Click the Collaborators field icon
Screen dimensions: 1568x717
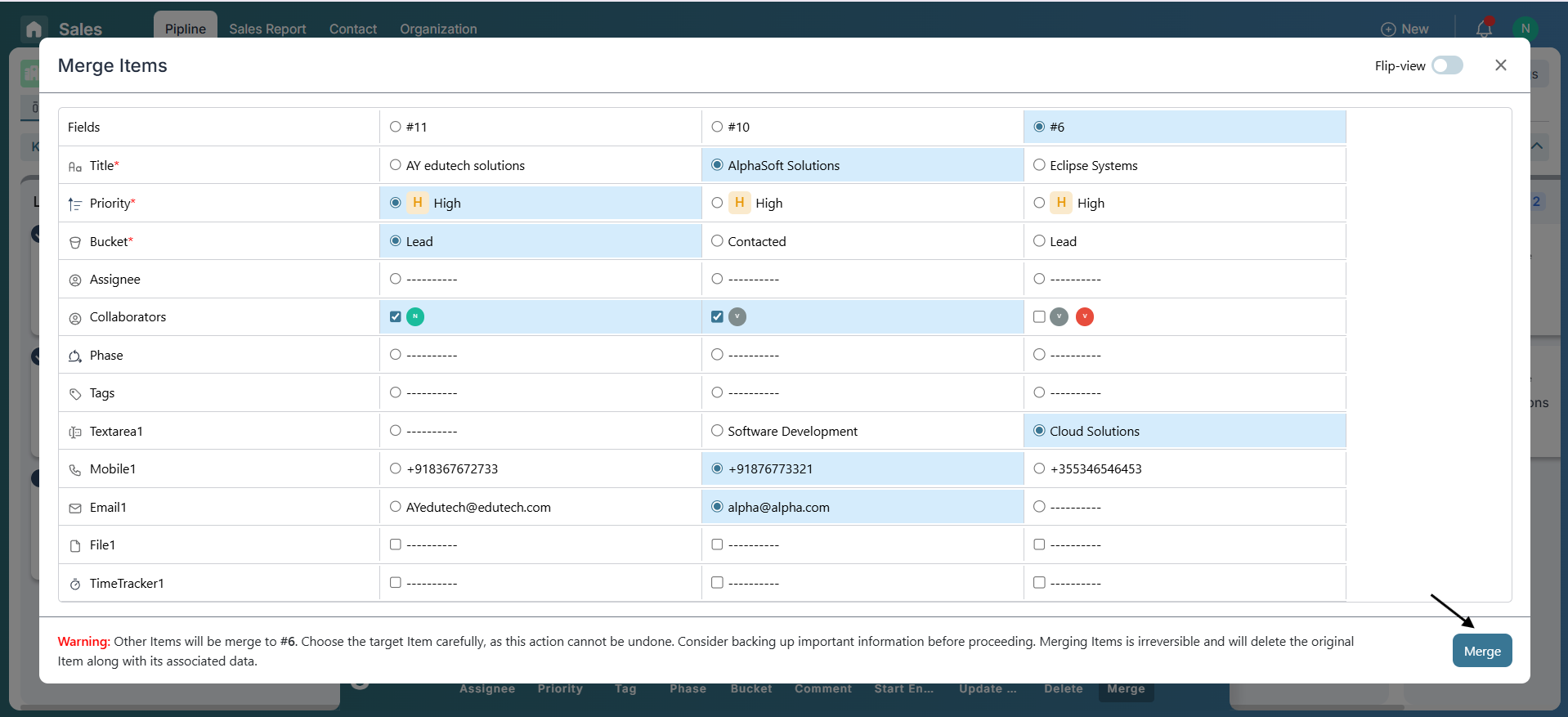75,318
